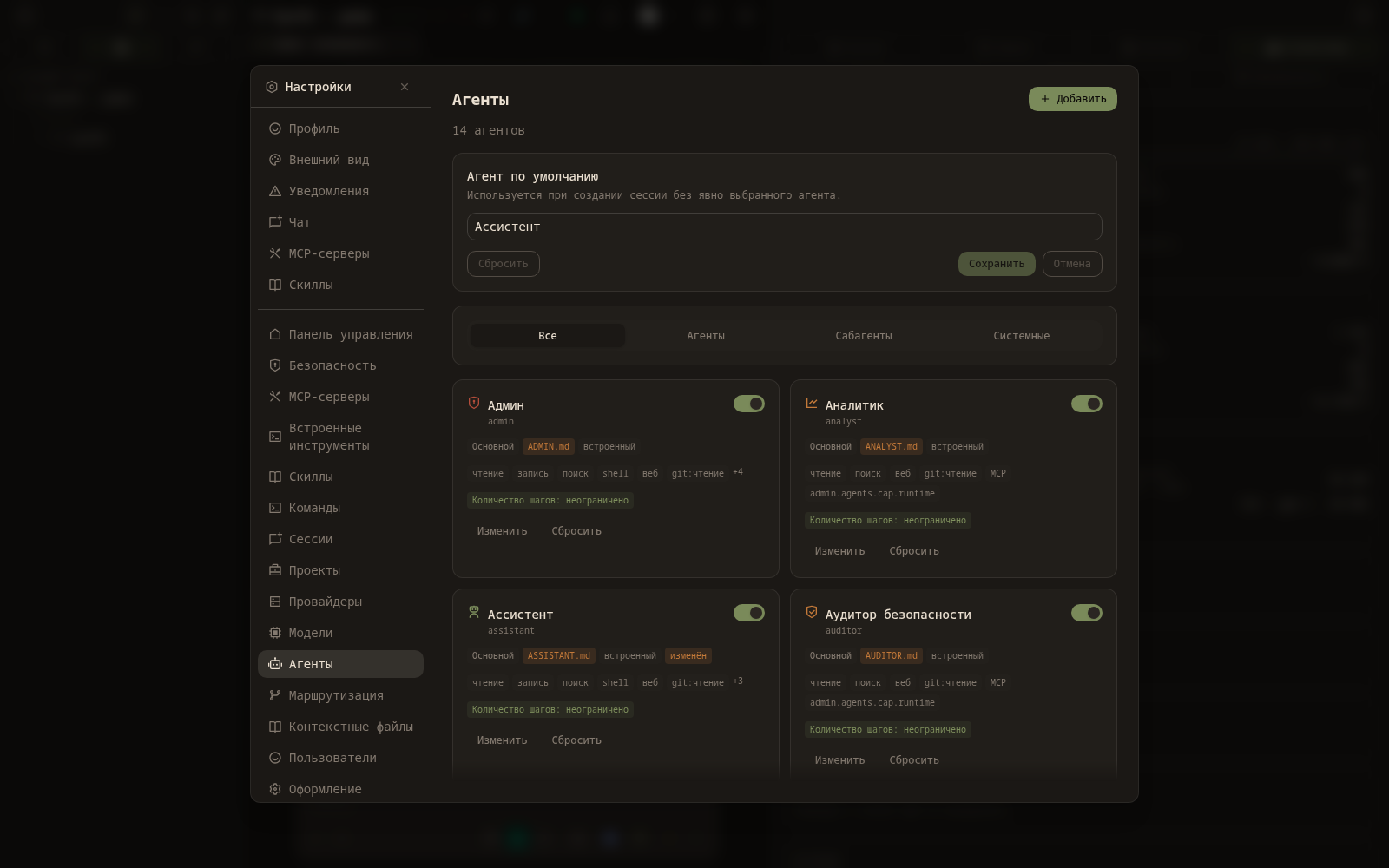Switch to the Системные filter tab
Screen dimensions: 1389x868
click(x=1022, y=336)
